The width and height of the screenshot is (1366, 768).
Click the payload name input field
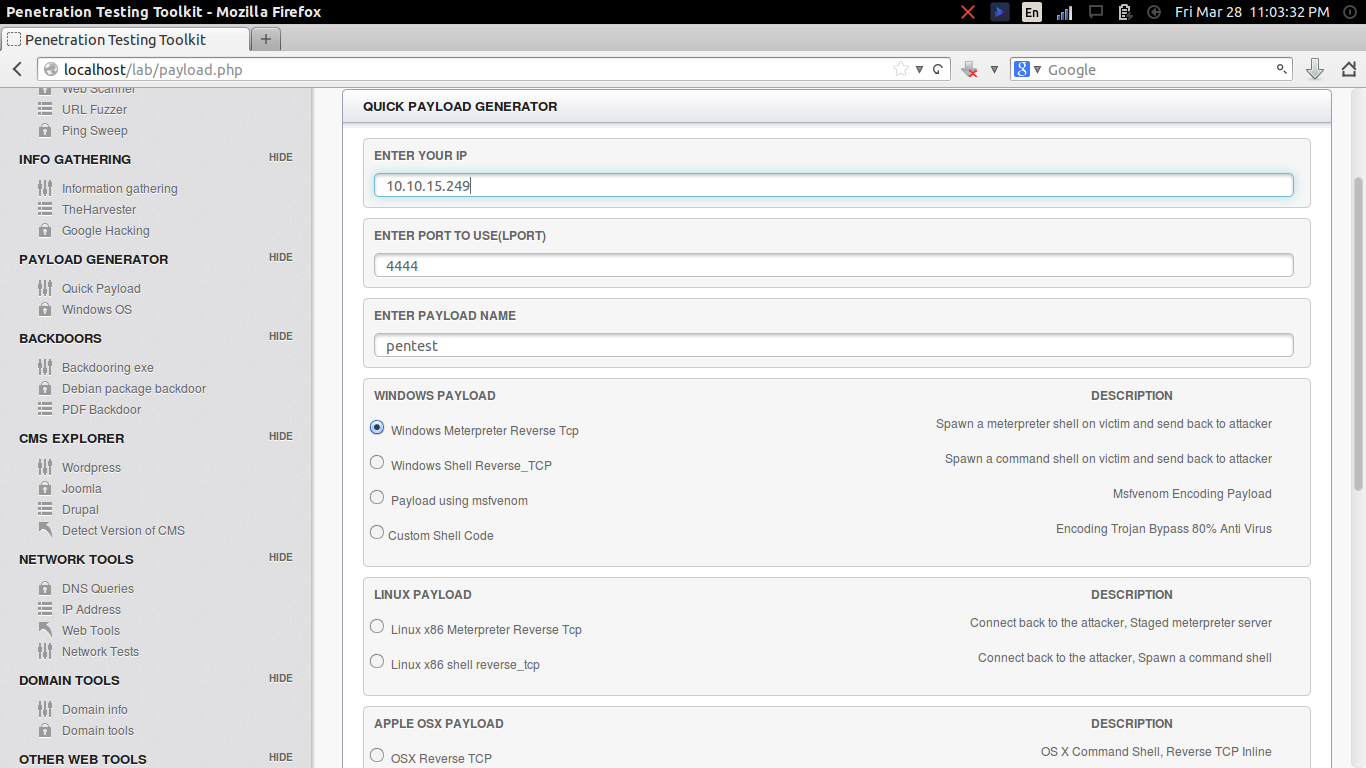tap(833, 345)
